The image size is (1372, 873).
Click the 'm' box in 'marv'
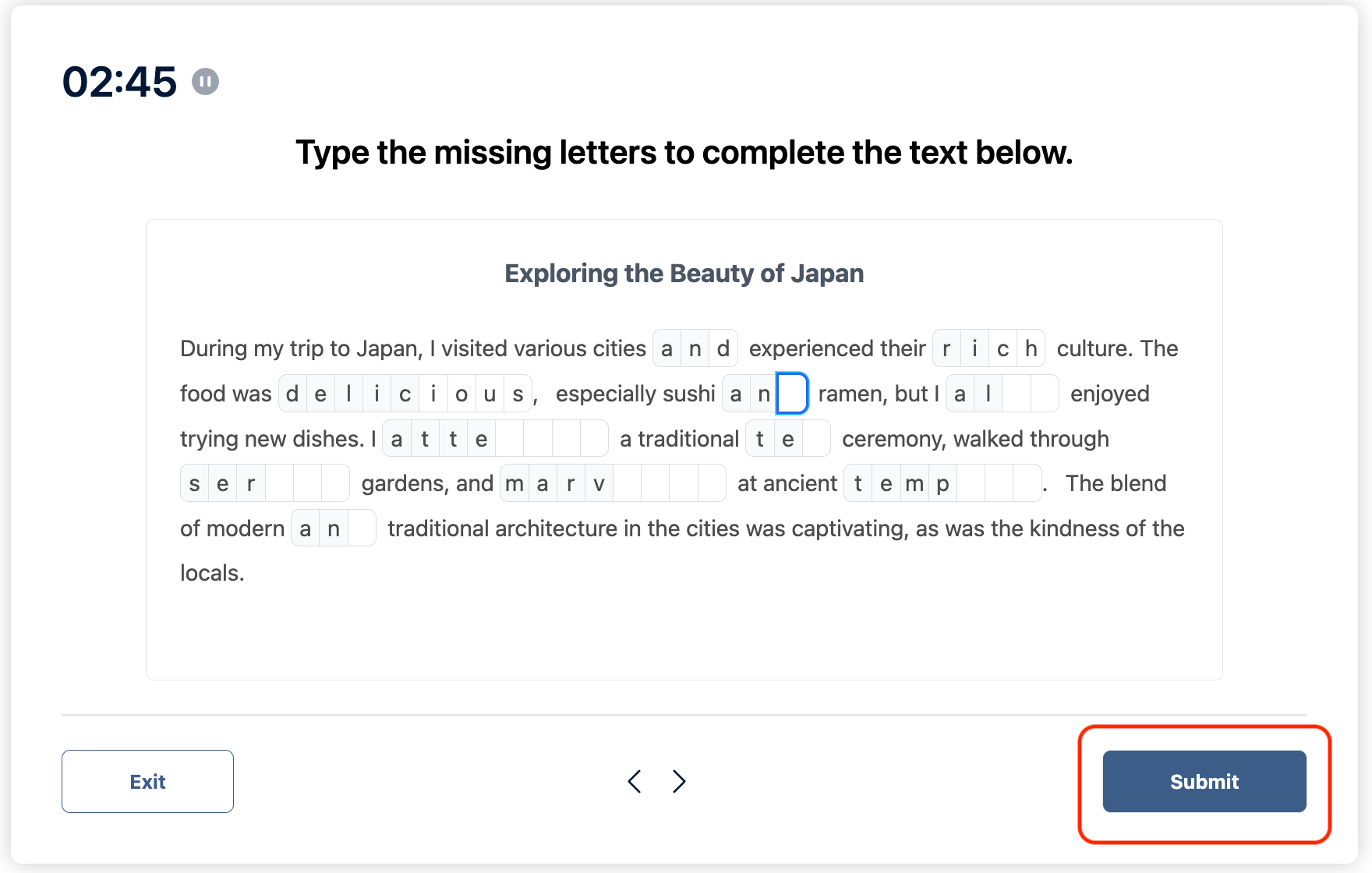pos(514,483)
